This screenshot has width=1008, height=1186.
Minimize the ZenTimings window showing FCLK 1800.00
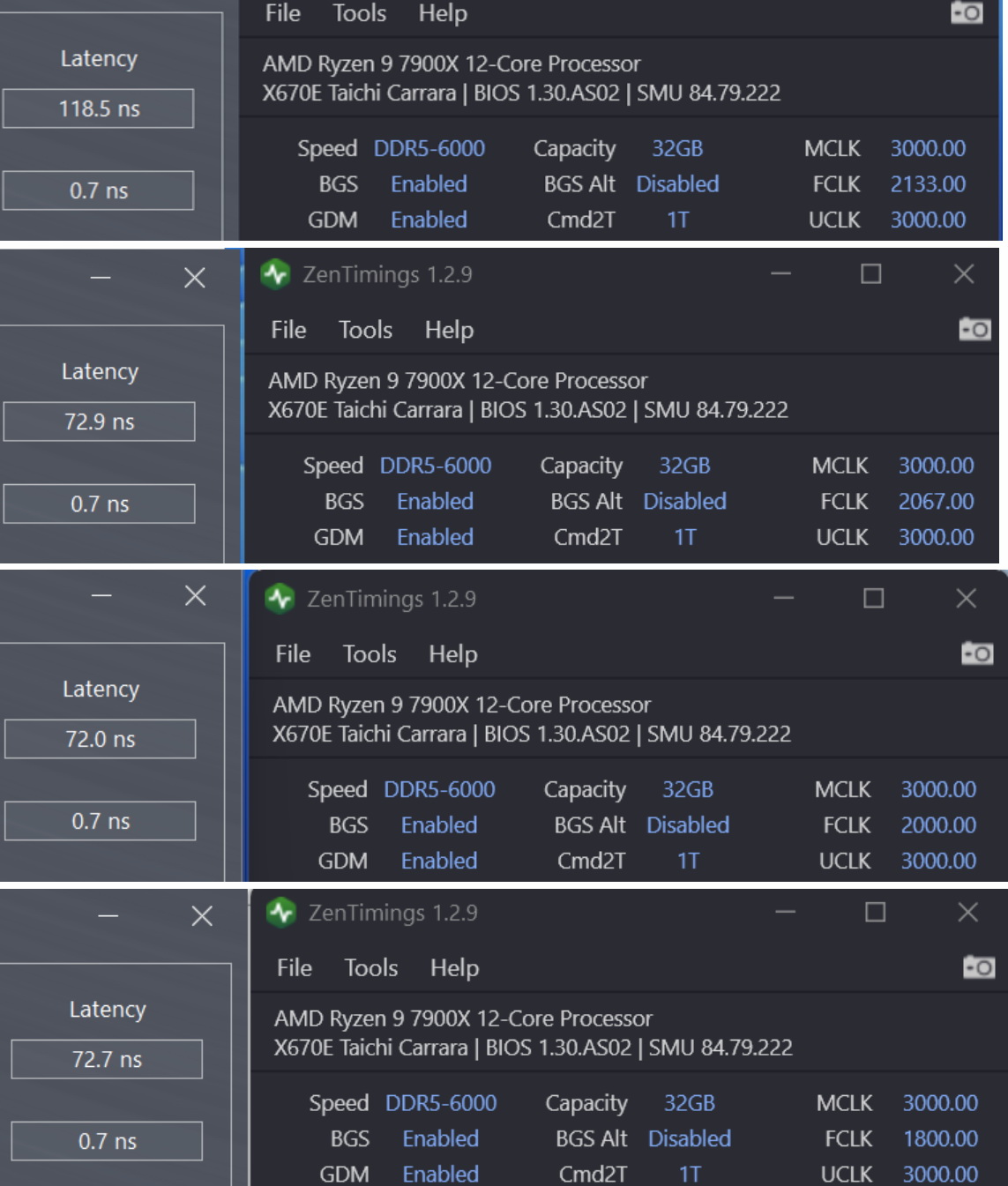(785, 912)
